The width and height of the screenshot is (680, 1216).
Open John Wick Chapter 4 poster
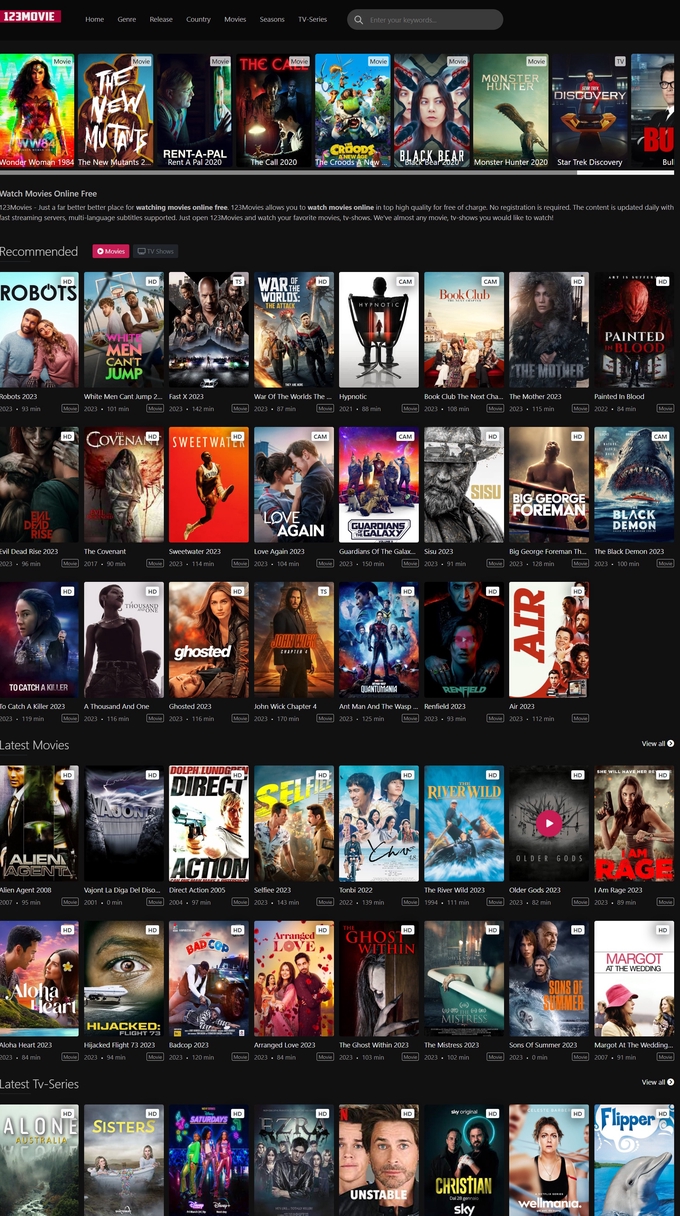(294, 640)
